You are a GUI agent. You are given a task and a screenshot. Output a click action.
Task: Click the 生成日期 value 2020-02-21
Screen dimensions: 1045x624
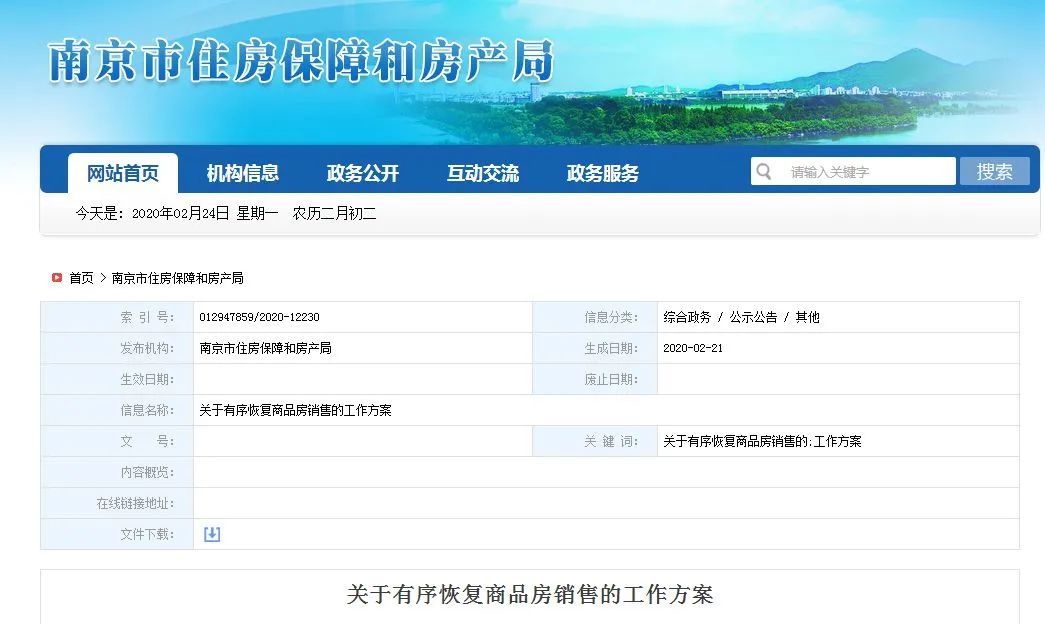(x=691, y=347)
